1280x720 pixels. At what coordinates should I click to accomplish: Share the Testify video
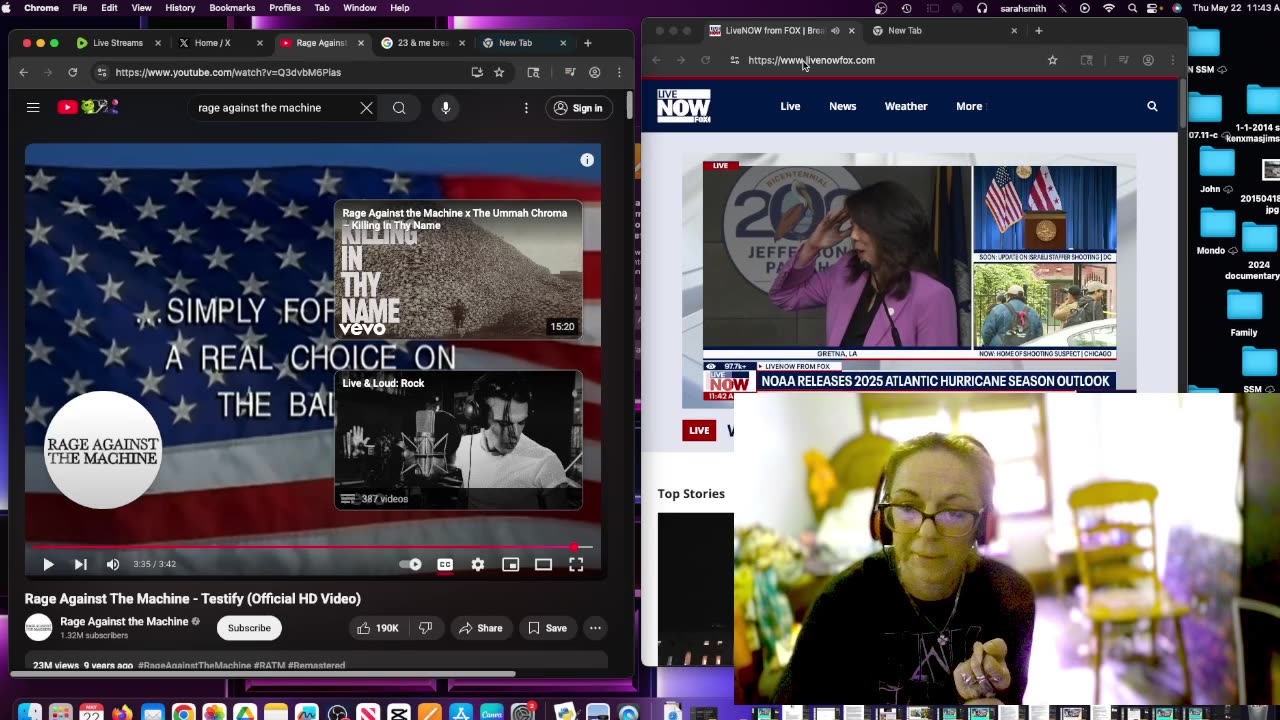[x=480, y=628]
